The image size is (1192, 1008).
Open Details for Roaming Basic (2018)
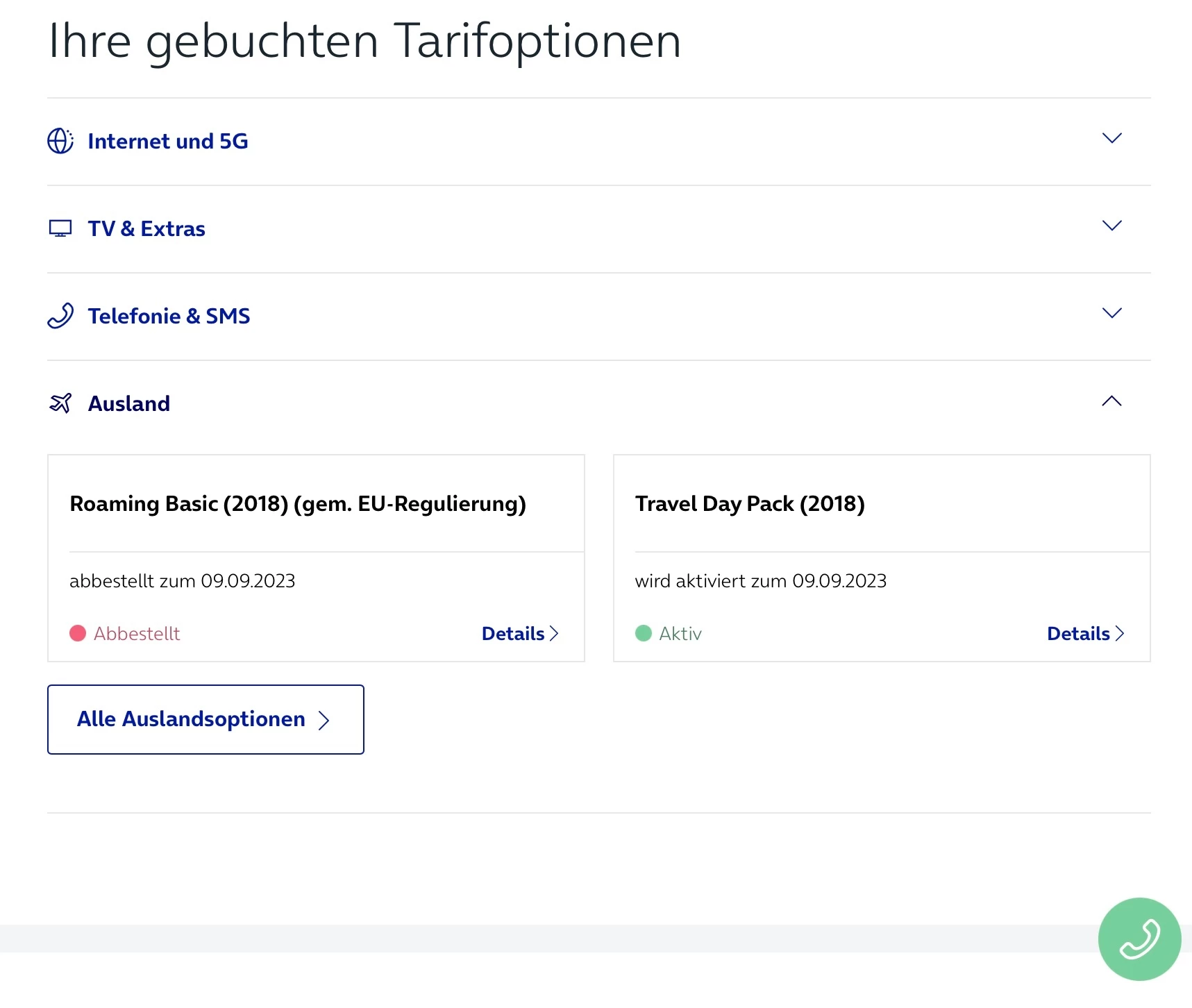coord(520,633)
